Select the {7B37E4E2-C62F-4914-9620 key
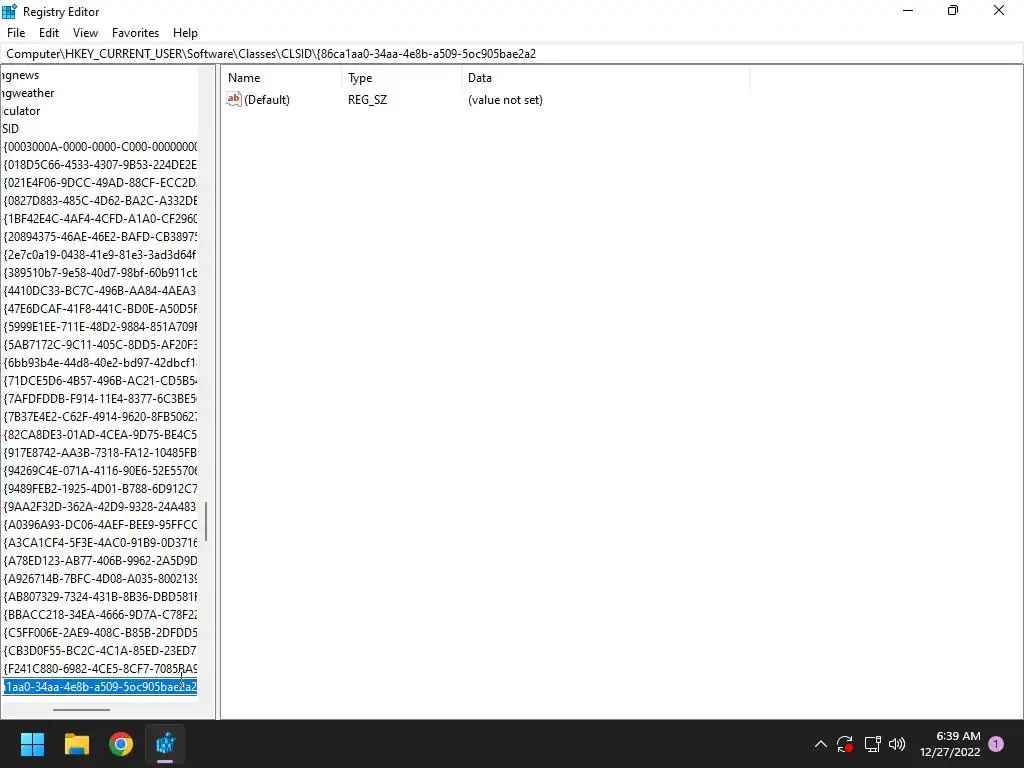This screenshot has width=1024, height=768. [x=100, y=417]
